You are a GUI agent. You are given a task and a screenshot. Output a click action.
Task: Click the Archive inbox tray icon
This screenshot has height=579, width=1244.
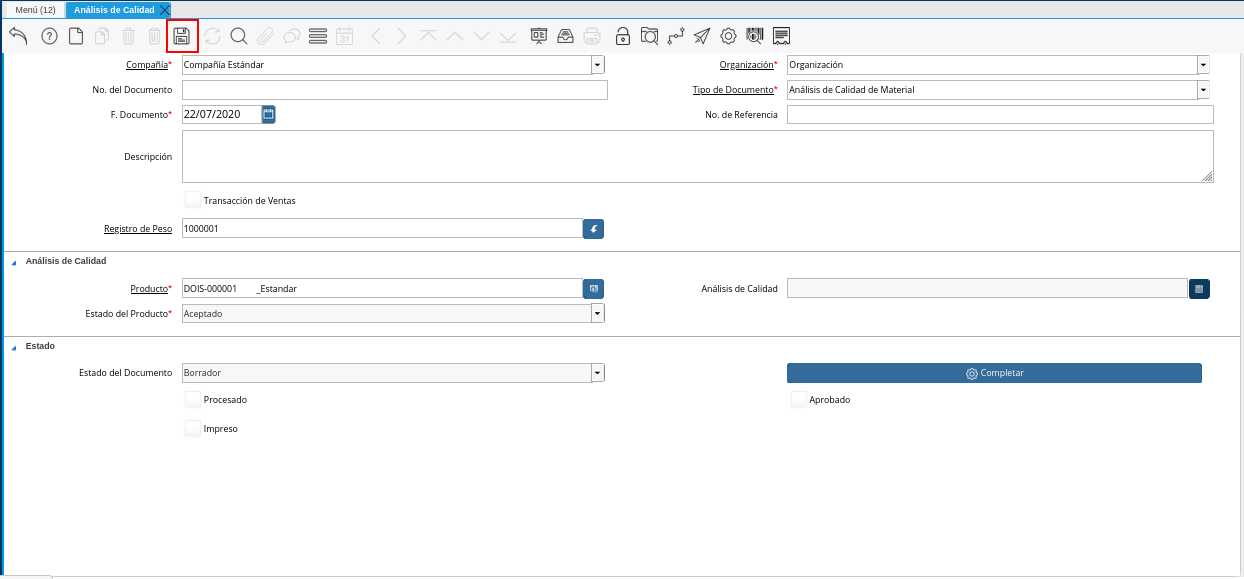(565, 36)
